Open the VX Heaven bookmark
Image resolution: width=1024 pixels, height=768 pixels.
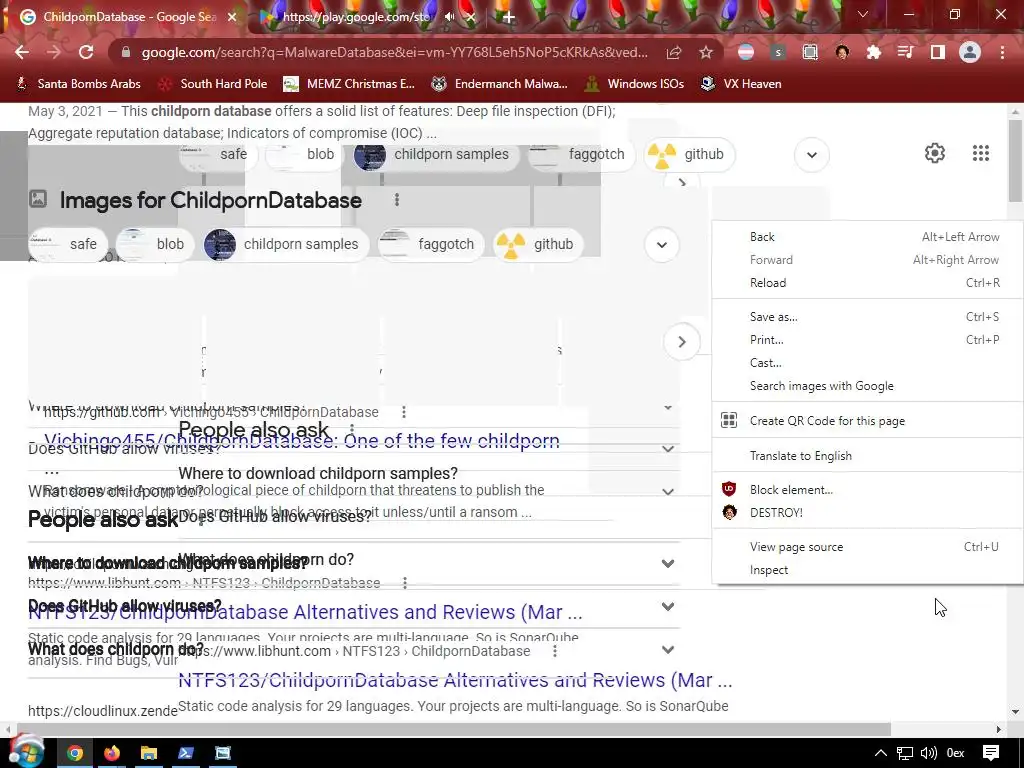point(741,84)
